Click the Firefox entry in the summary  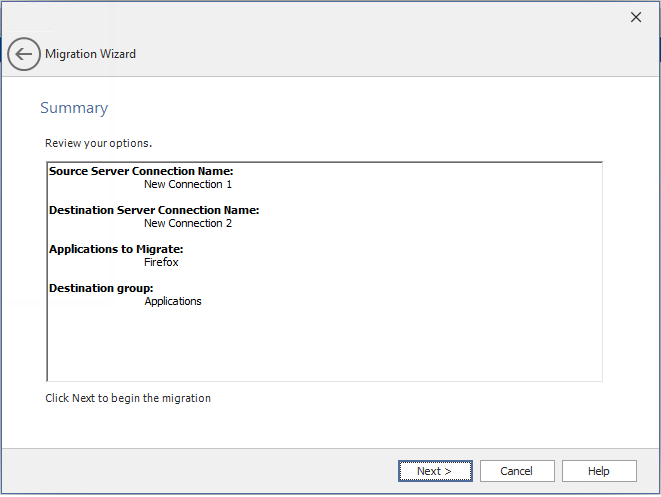(161, 262)
